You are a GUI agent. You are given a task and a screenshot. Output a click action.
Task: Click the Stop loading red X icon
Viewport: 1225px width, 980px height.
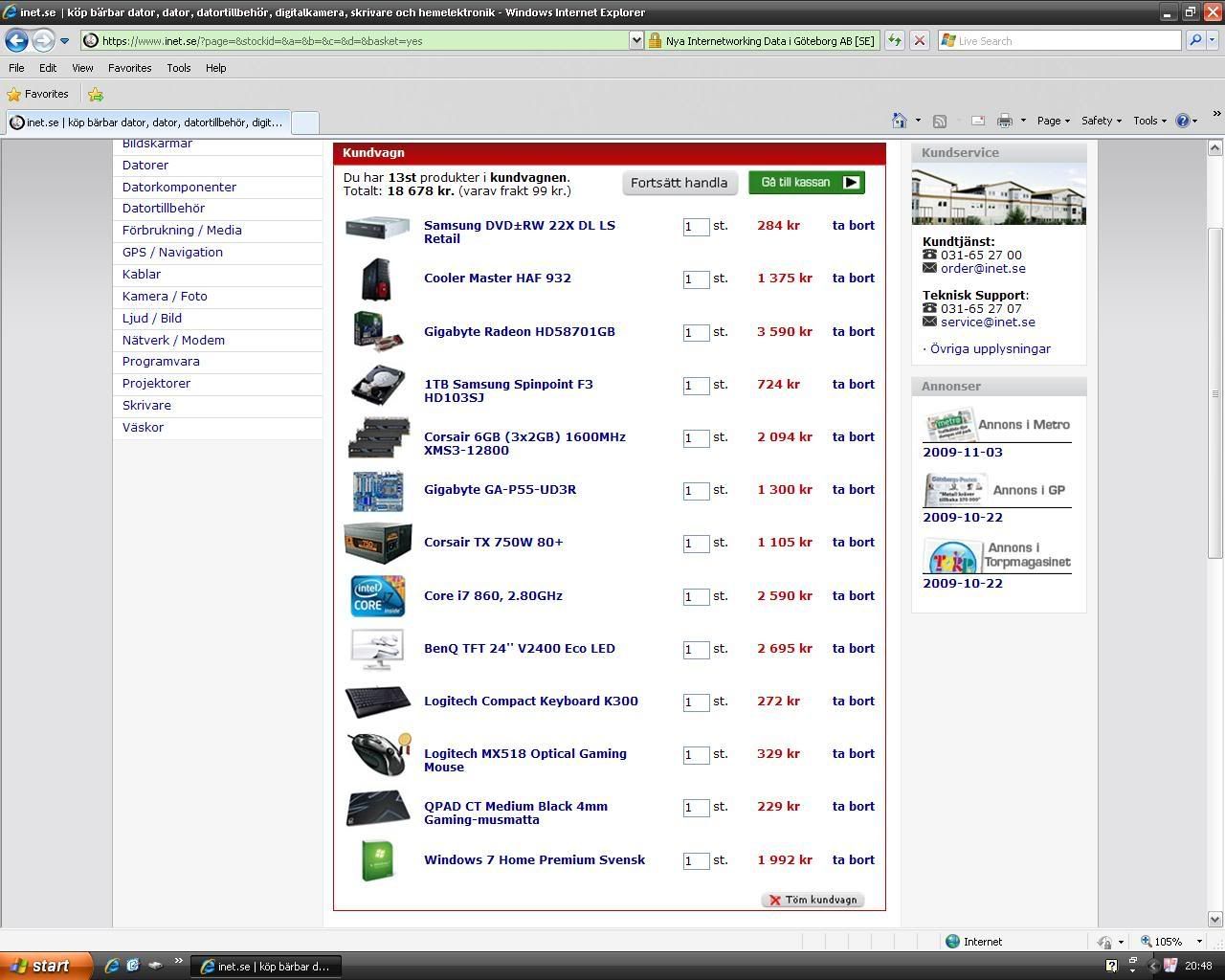pos(919,40)
